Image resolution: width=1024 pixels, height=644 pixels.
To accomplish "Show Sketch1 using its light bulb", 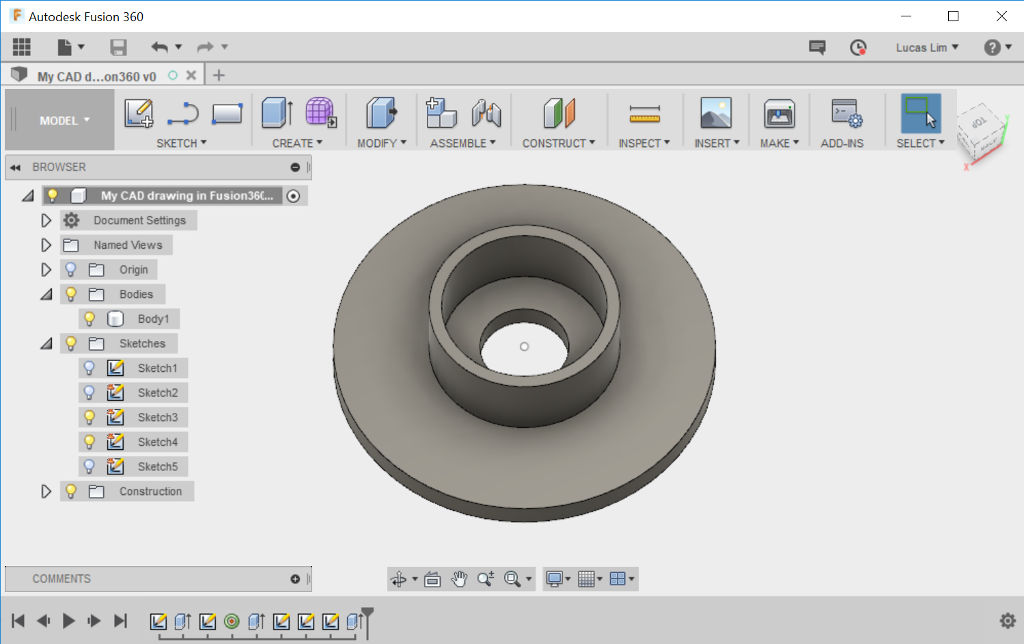I will tap(89, 368).
